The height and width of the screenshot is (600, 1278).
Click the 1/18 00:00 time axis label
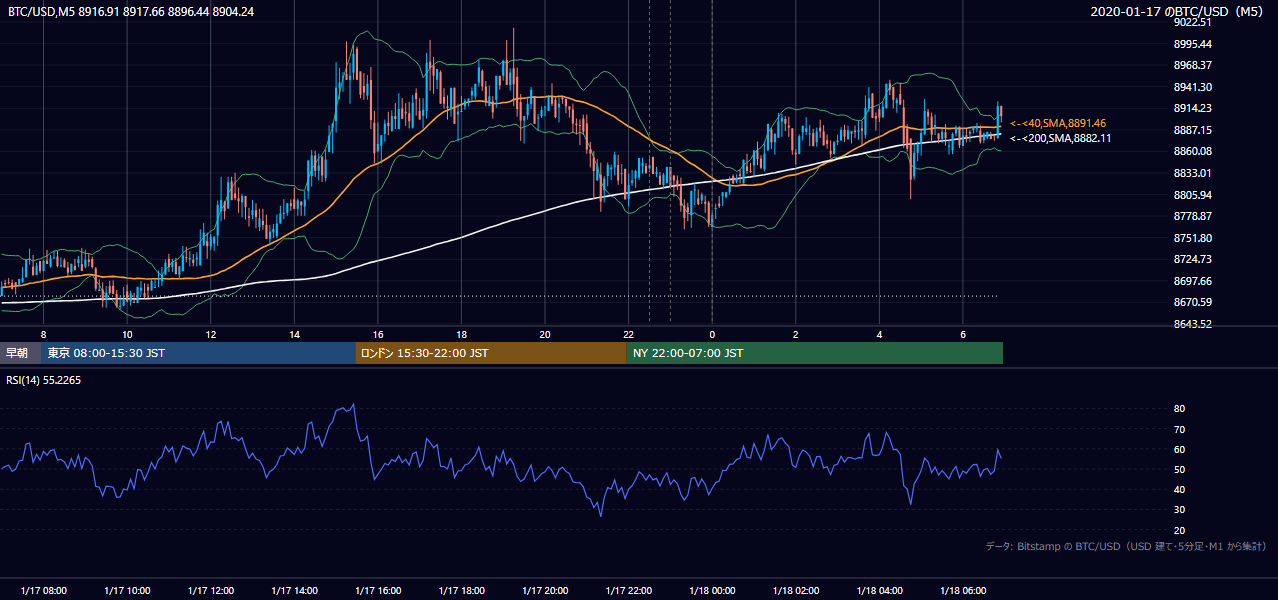tap(712, 591)
